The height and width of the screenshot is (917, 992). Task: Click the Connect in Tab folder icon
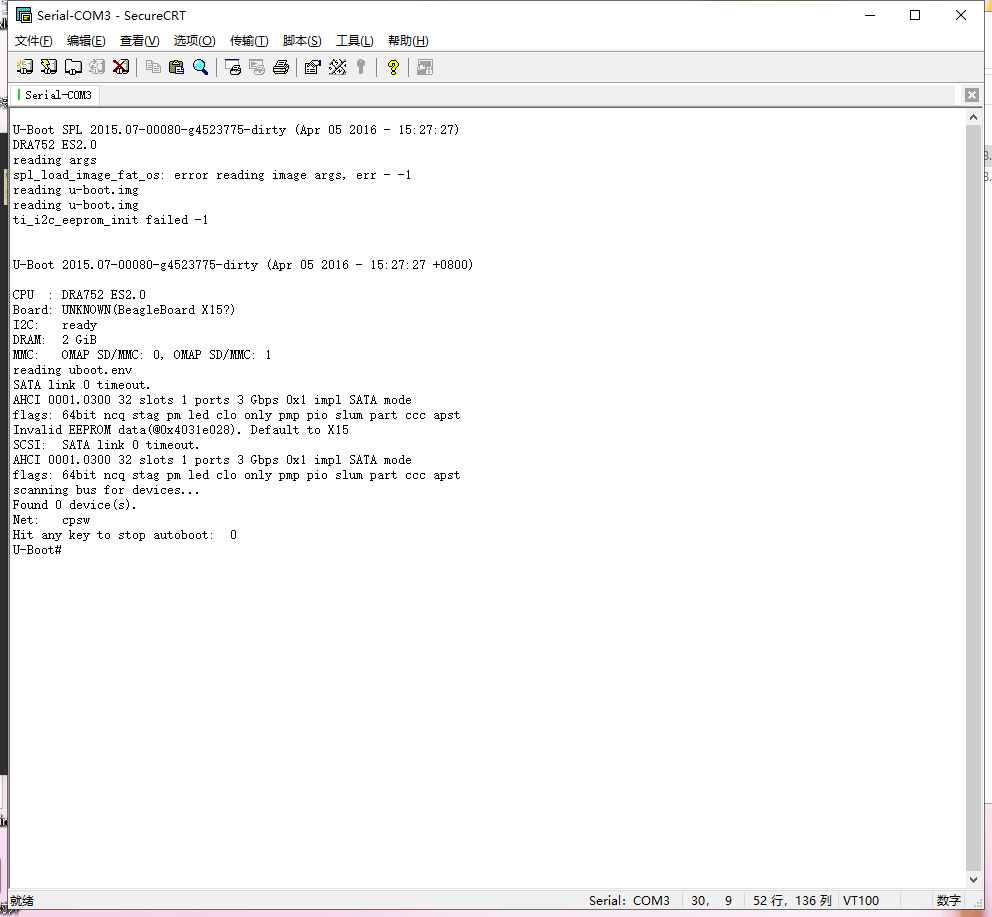tap(73, 67)
